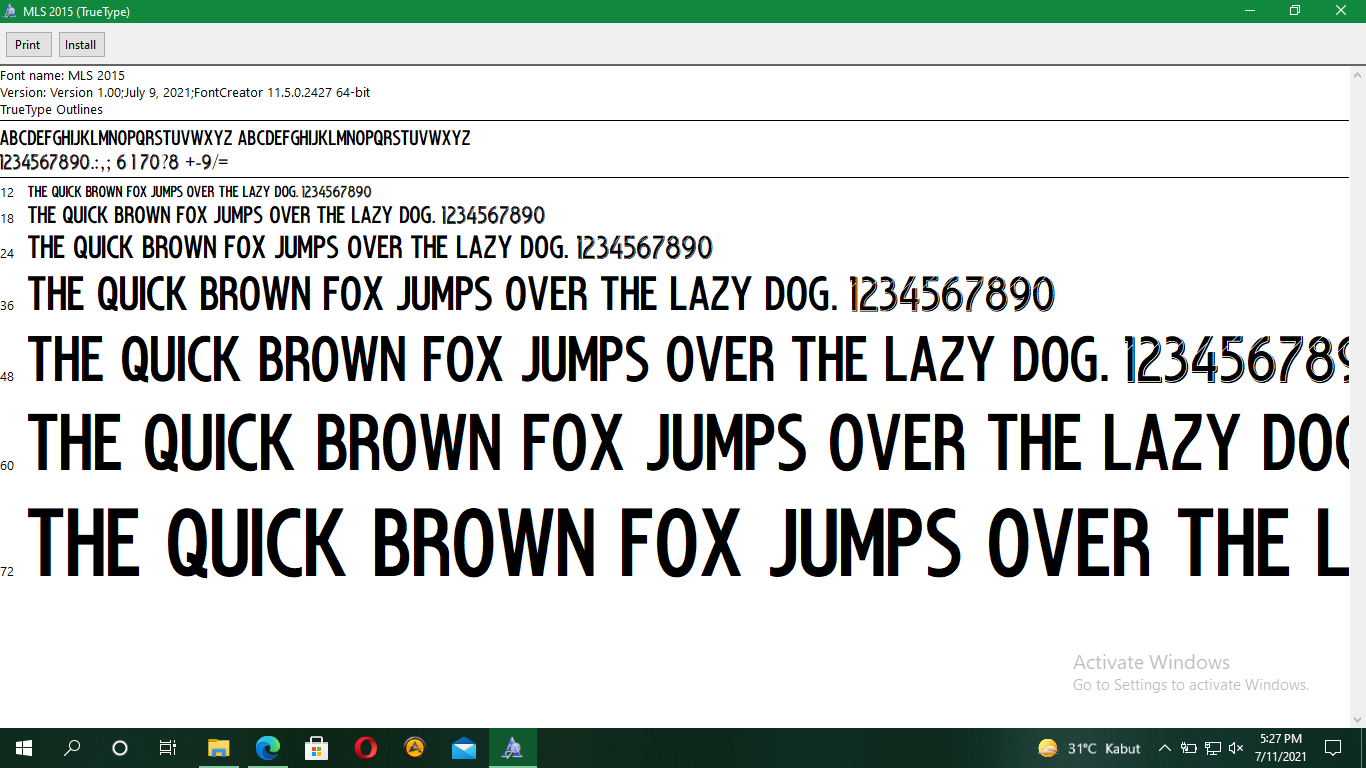
Task: Open Windows Search from the taskbar
Action: coord(71,747)
